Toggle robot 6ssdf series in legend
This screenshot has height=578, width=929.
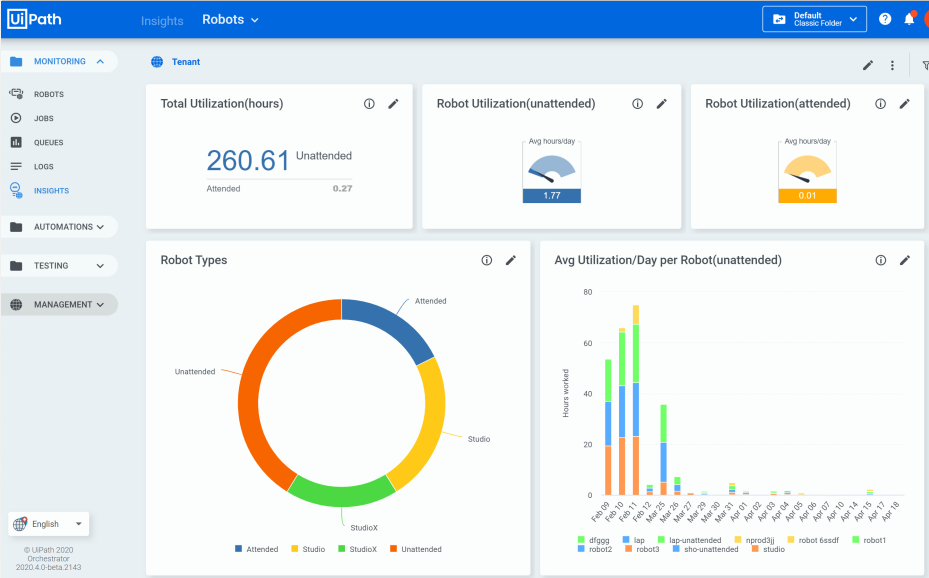pos(813,540)
